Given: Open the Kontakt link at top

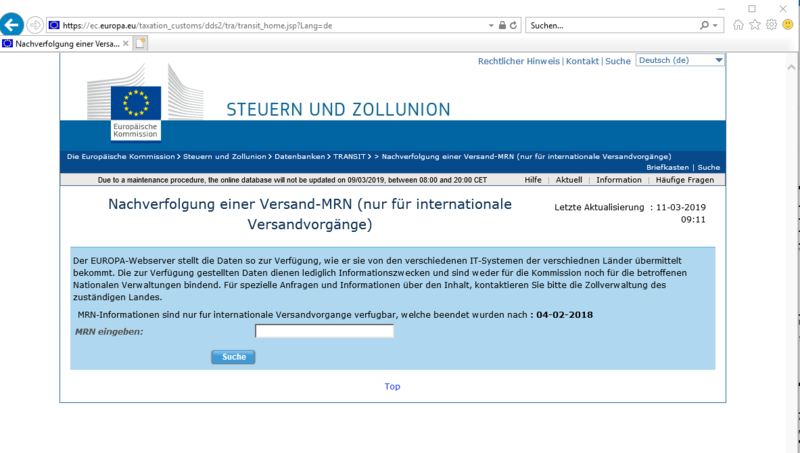Looking at the screenshot, I should pos(582,61).
